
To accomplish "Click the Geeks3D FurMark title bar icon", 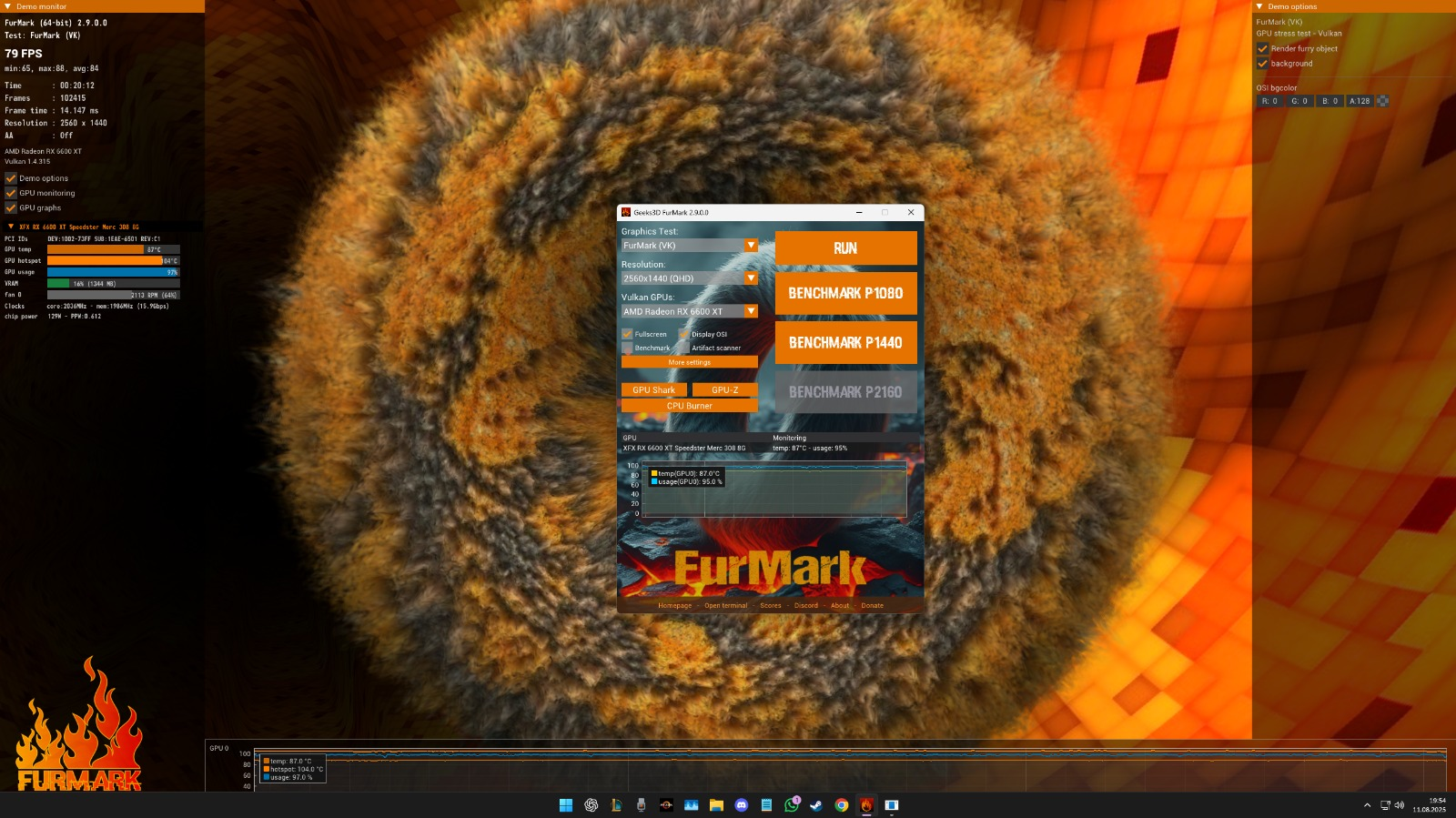I will click(626, 212).
